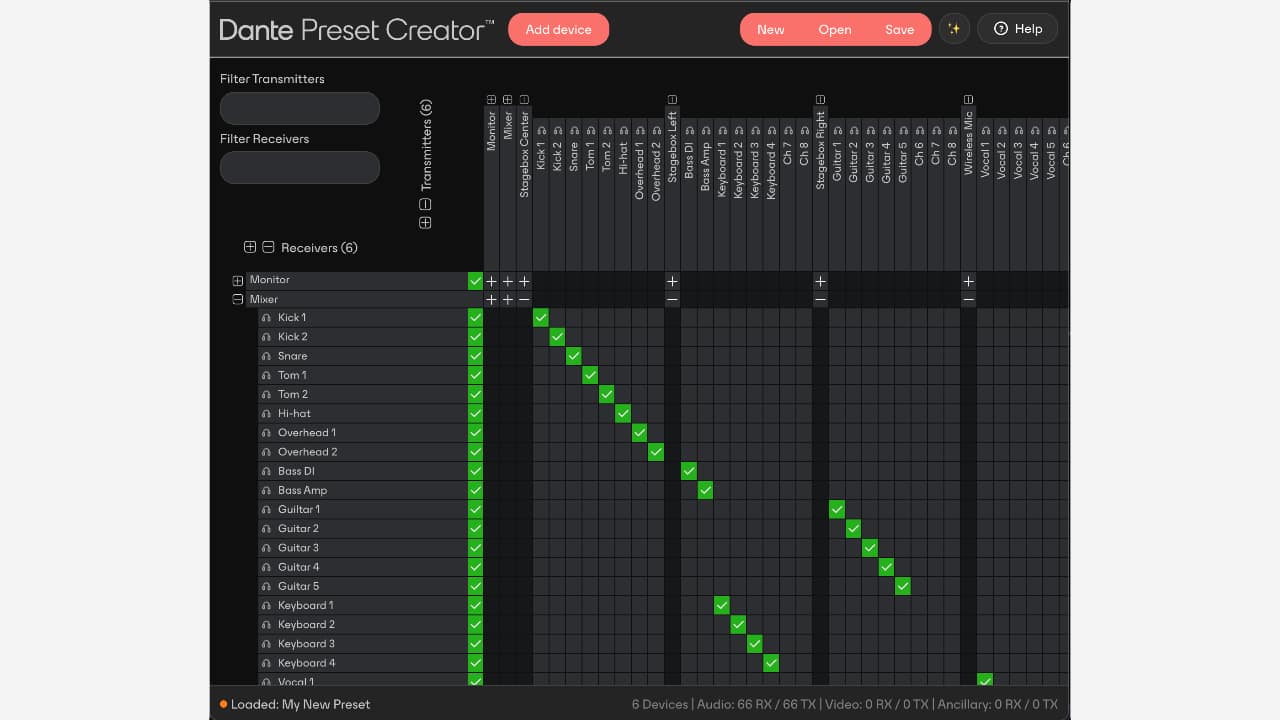Viewport: 1280px width, 720px height.
Task: Toggle status check beside the Guitar 3 receiver label
Action: coord(475,548)
